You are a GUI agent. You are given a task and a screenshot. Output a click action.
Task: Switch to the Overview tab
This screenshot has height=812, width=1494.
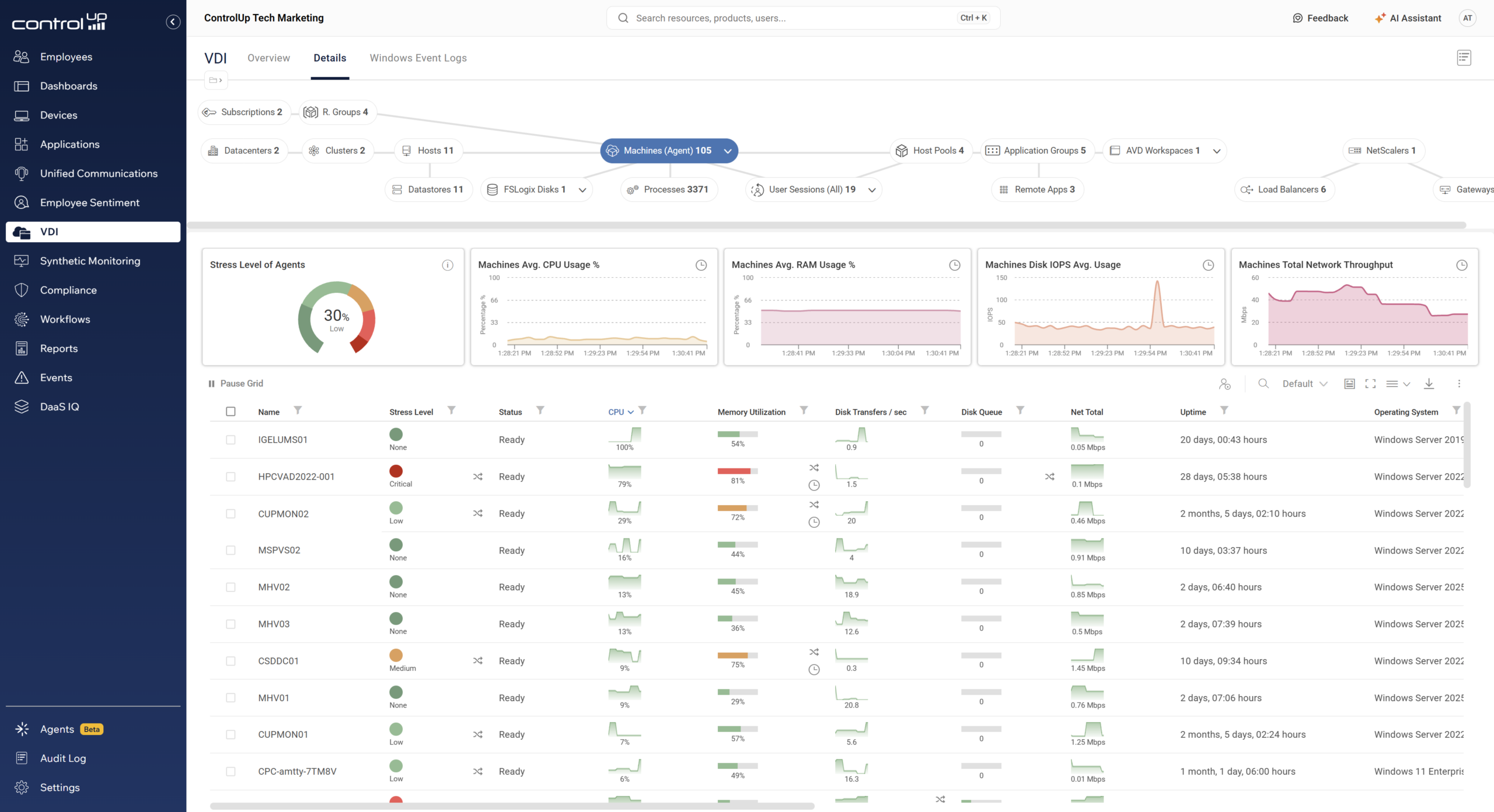pyautogui.click(x=268, y=58)
